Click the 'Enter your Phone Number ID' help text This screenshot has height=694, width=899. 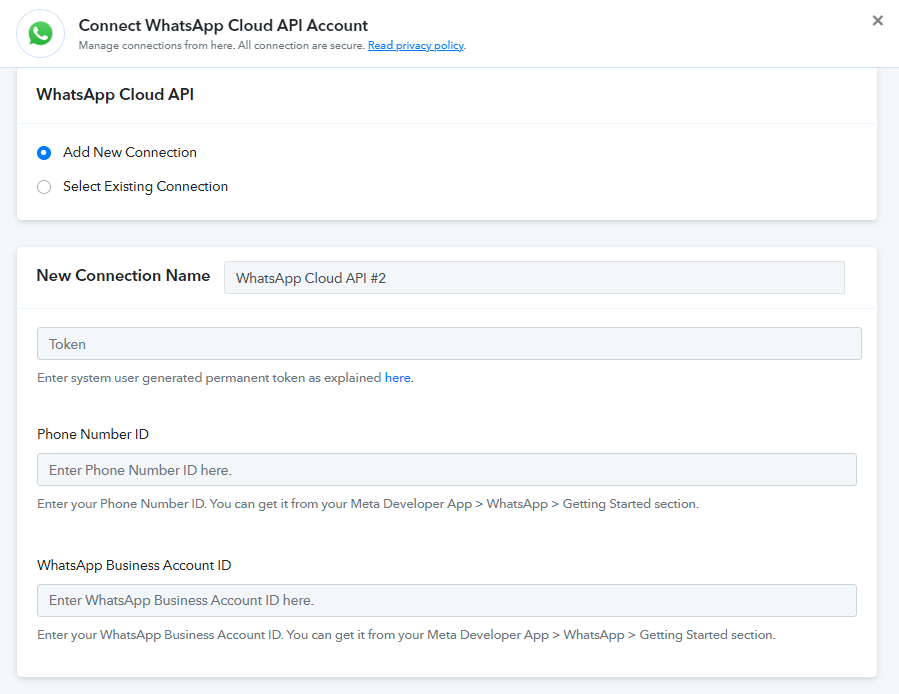click(x=368, y=504)
